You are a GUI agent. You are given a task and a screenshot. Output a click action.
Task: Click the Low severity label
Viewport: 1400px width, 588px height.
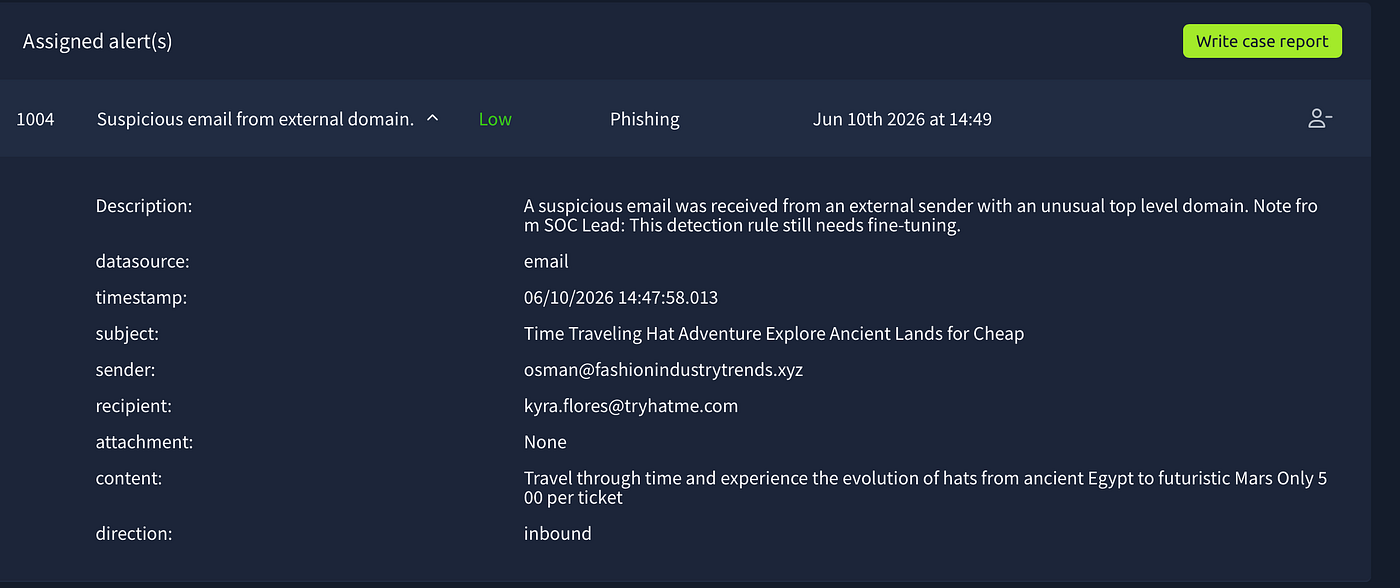[x=495, y=119]
